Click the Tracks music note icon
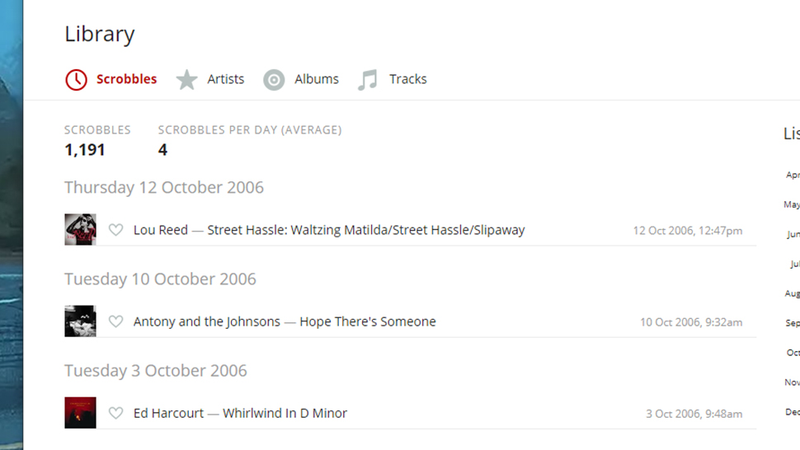800x450 pixels. tap(368, 80)
